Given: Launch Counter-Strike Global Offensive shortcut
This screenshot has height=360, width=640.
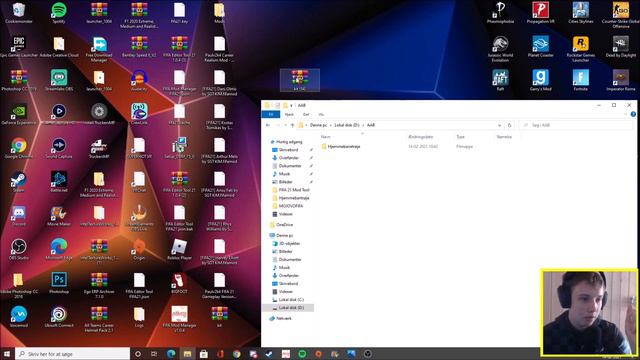Looking at the screenshot, I should pos(620,15).
